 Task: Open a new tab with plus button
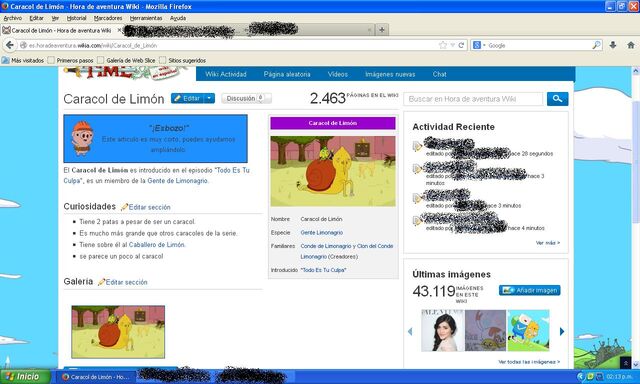click(x=382, y=30)
